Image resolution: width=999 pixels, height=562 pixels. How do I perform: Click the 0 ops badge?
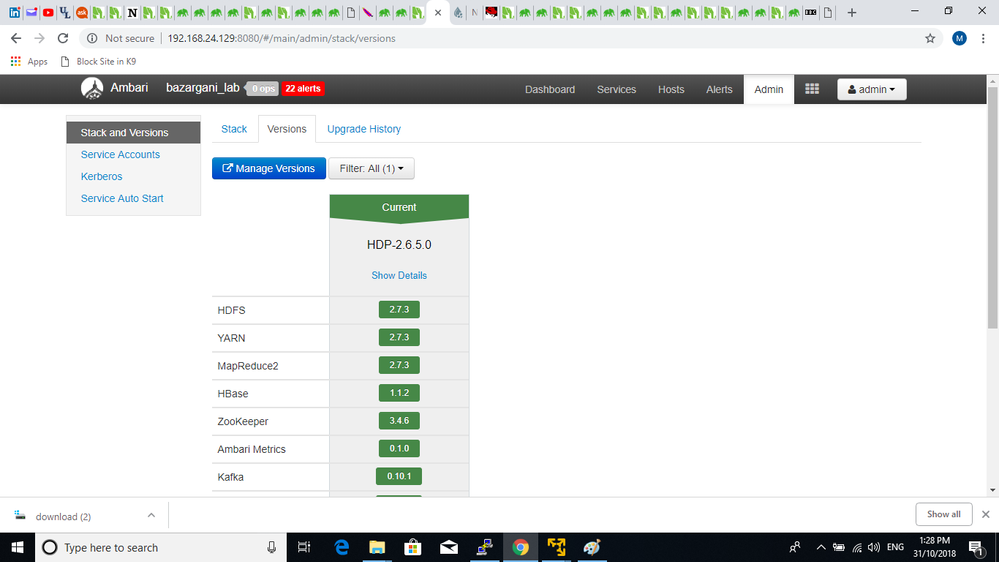pos(263,89)
